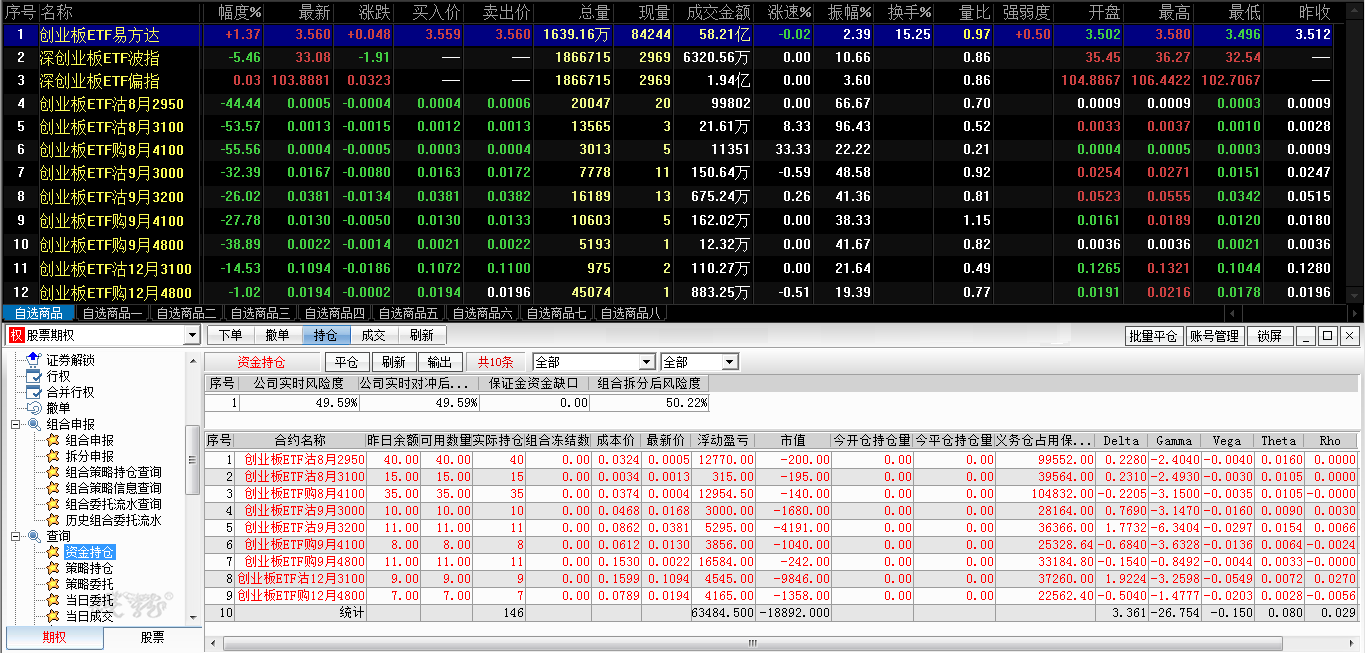This screenshot has height=653, width=1365.
Task: Collapse the 查询 tree node
Action: [16, 536]
